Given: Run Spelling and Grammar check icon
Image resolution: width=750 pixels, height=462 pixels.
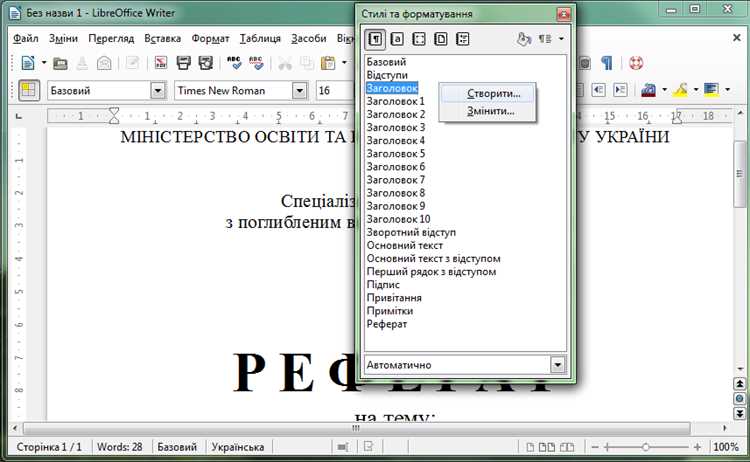Looking at the screenshot, I should pyautogui.click(x=234, y=63).
